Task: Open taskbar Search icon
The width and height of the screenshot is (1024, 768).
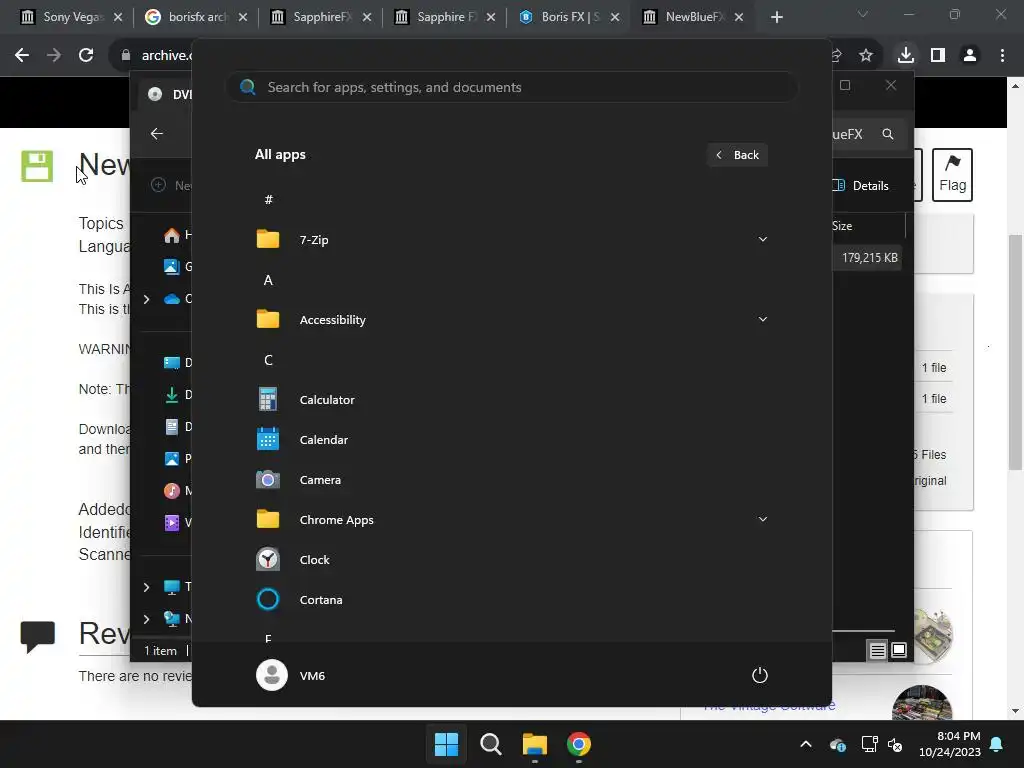Action: click(490, 744)
